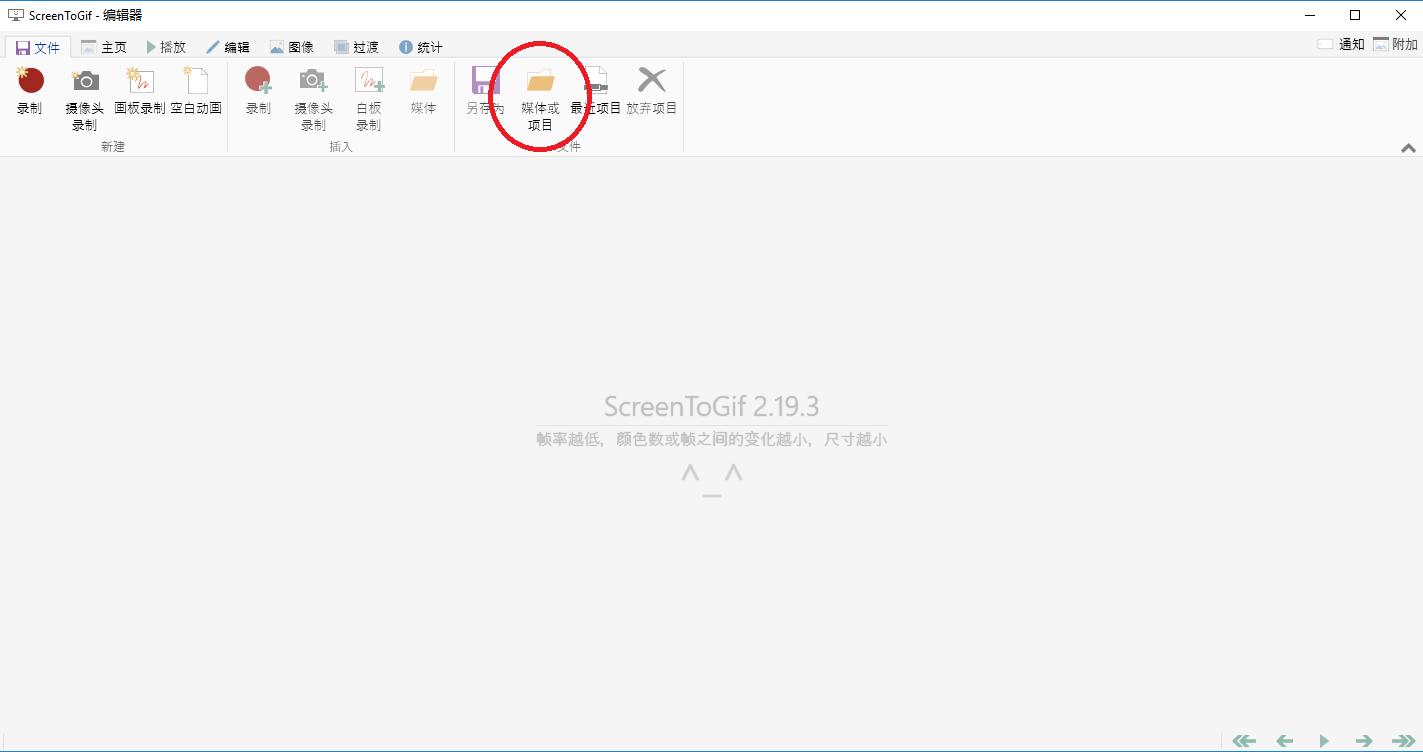Open the 过渡 transitions tab
The image size is (1423, 752).
click(x=356, y=47)
